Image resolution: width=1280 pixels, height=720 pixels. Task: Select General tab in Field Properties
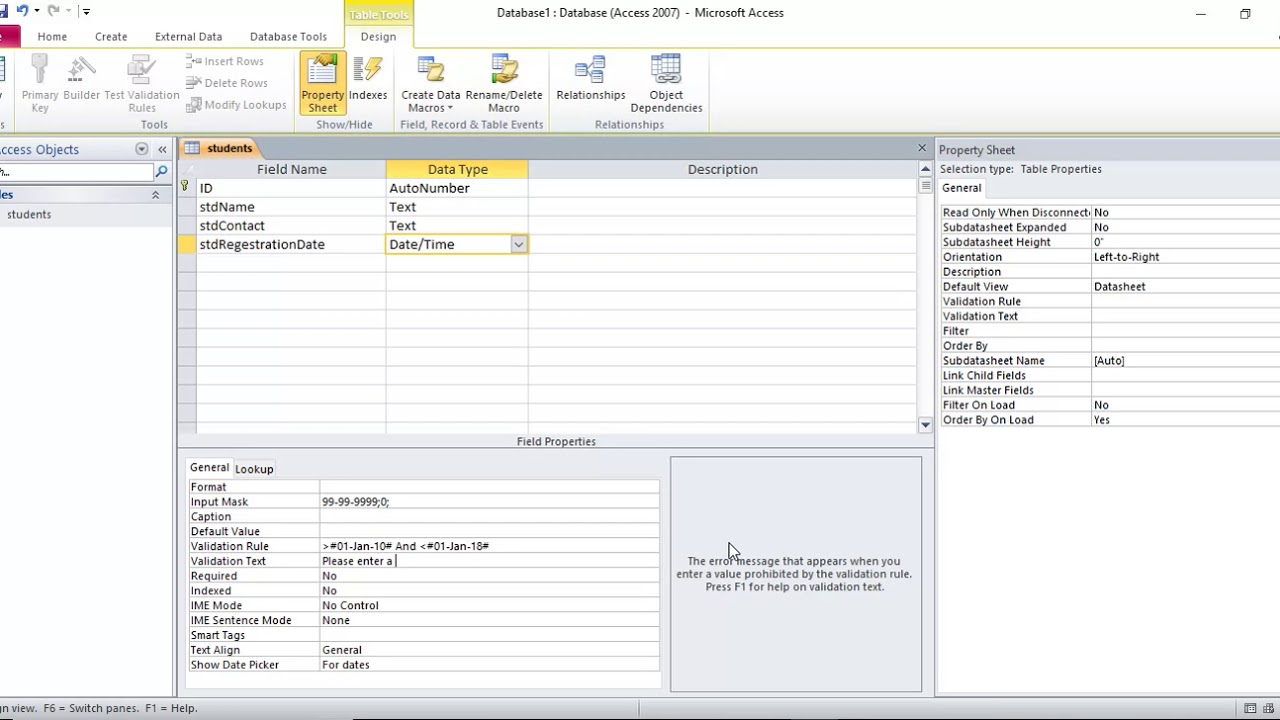click(x=209, y=467)
